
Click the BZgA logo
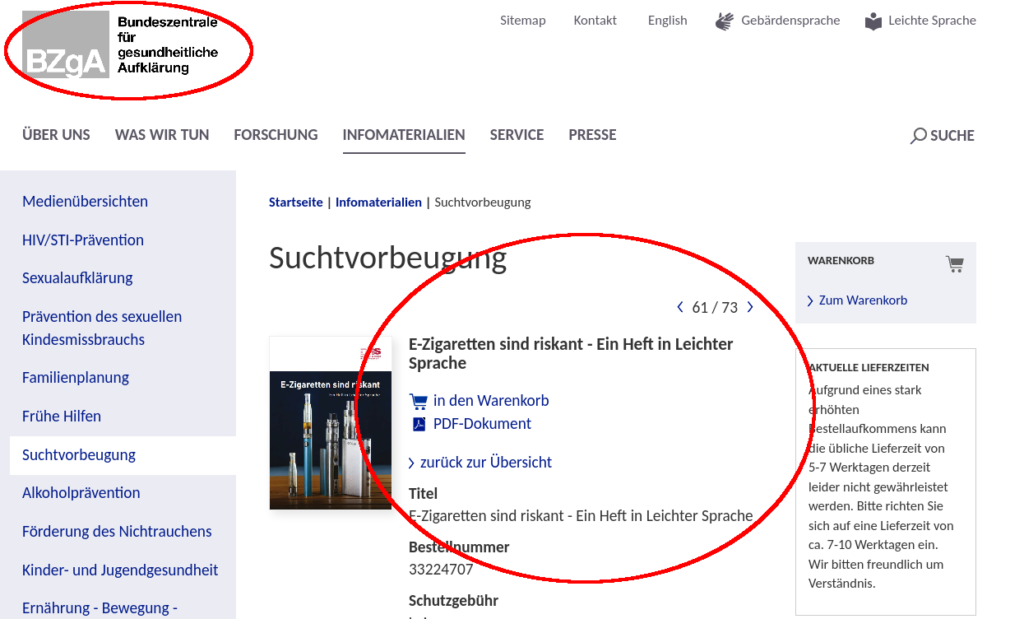coord(66,44)
